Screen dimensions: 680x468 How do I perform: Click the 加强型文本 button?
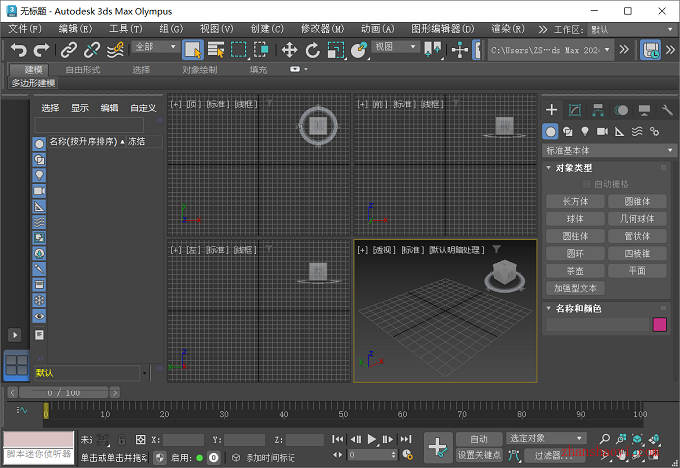click(575, 288)
